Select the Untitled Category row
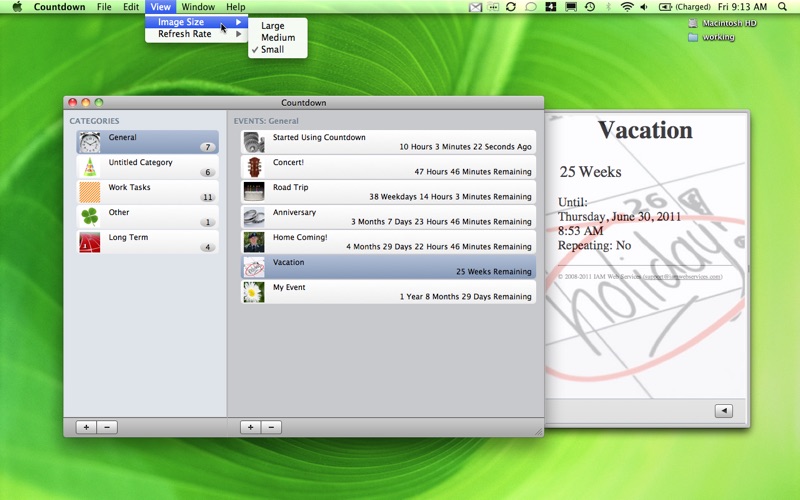Screen dimensions: 800x500 tap(147, 167)
